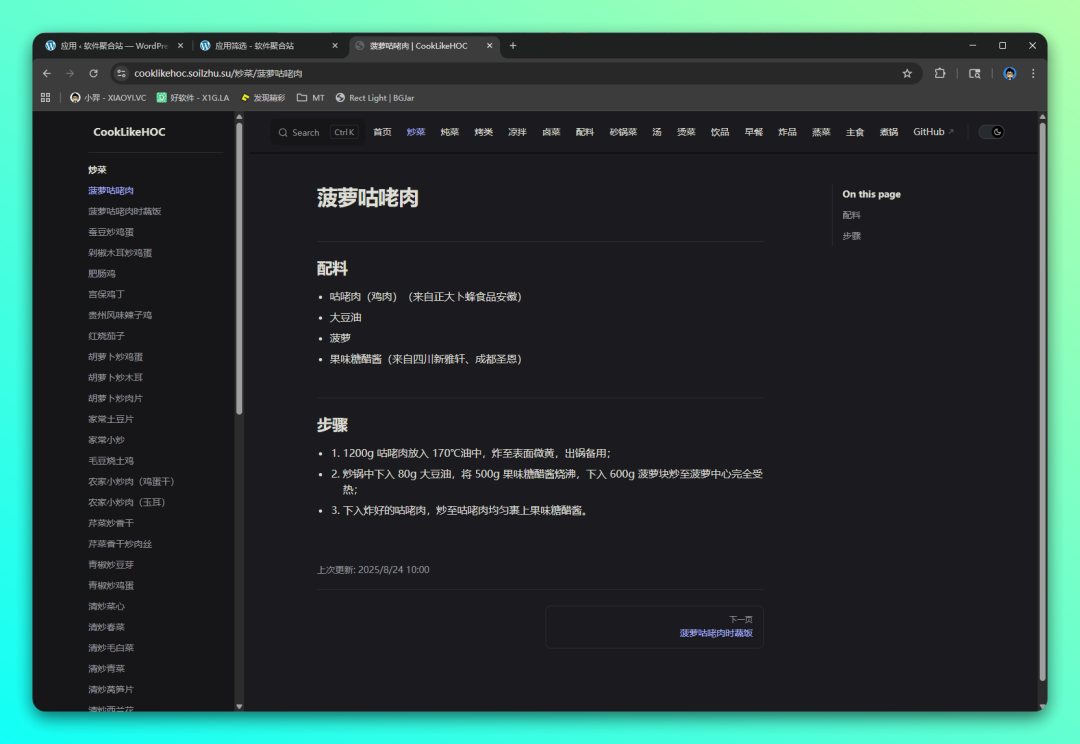Reload the current page
The image size is (1080, 744).
[93, 73]
